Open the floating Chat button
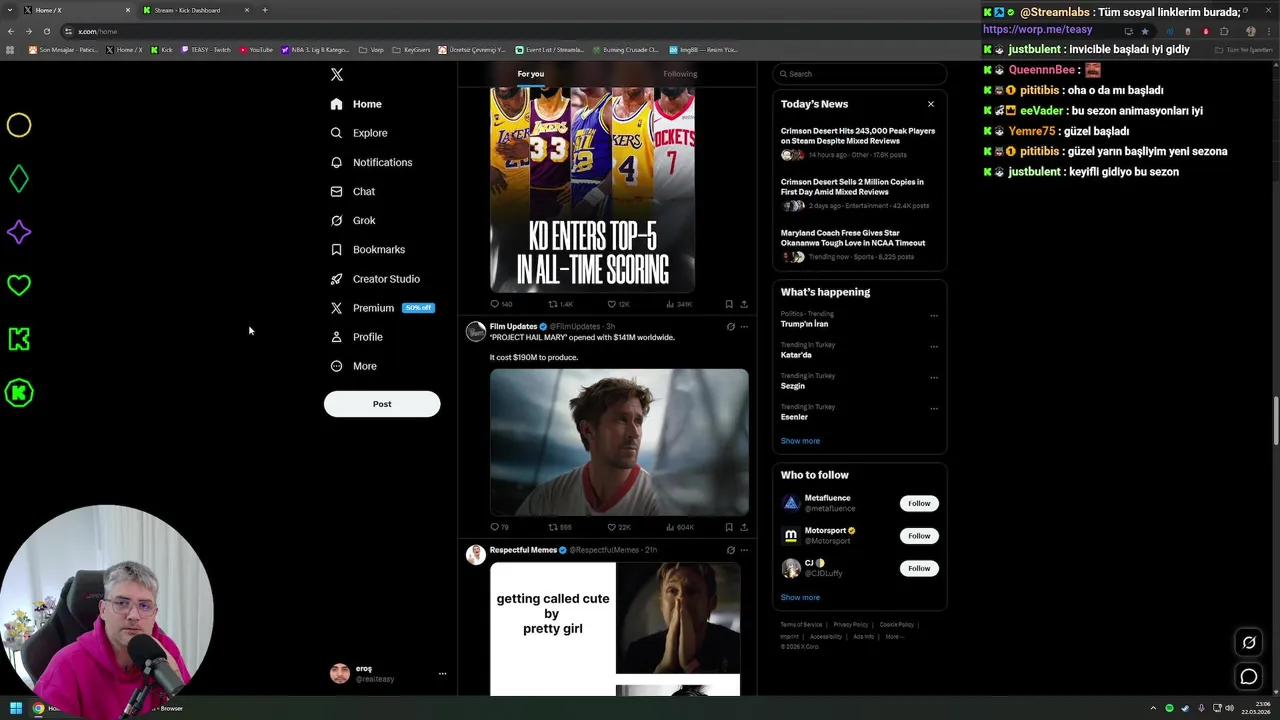 (x=1248, y=677)
